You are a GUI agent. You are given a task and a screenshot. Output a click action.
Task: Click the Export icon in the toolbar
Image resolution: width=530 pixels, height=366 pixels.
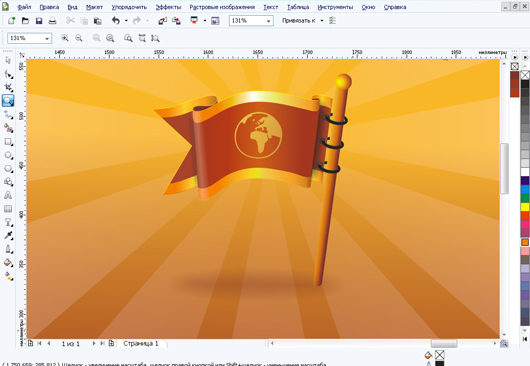[176, 21]
